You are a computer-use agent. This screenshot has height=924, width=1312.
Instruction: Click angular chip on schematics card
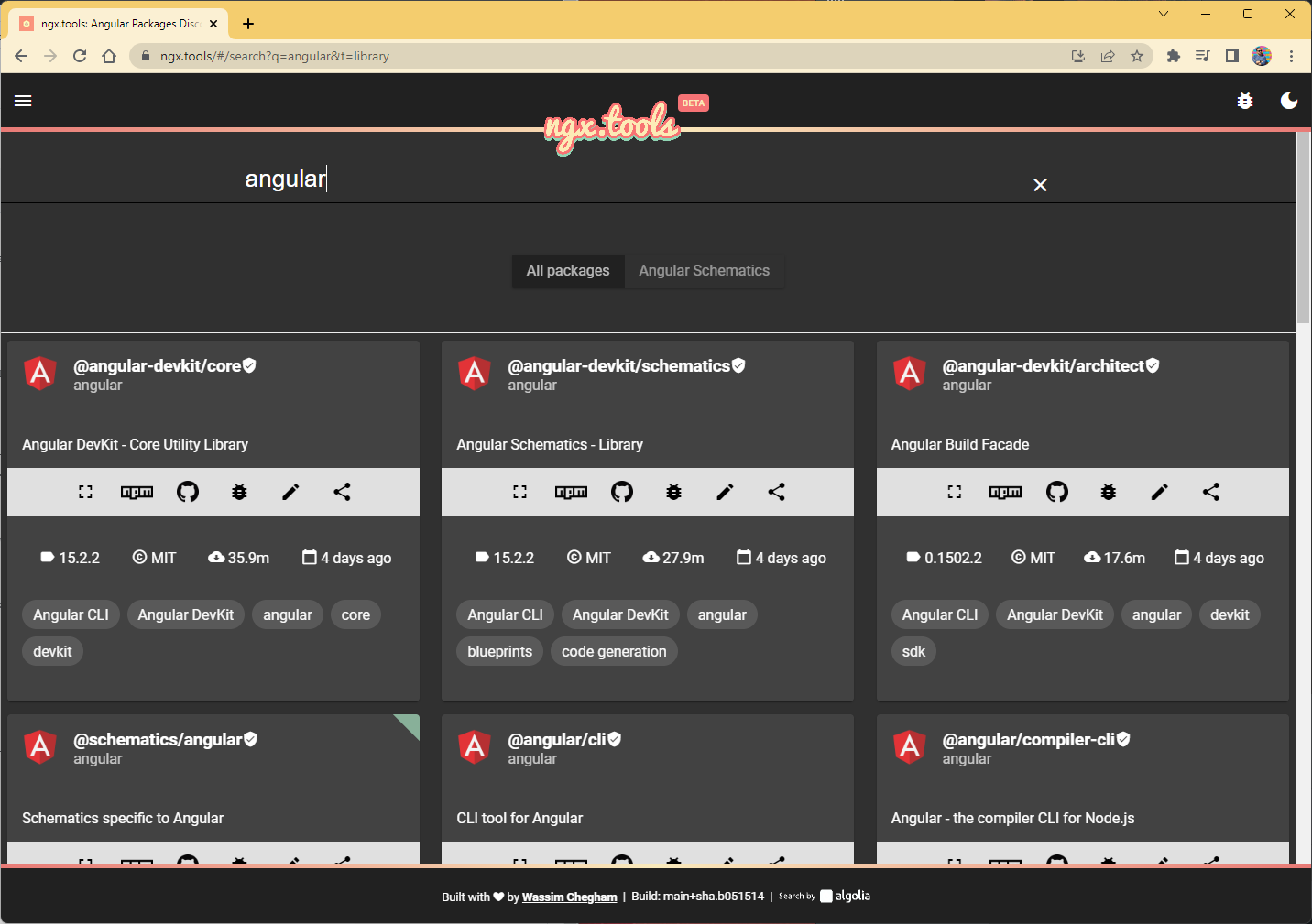click(722, 614)
